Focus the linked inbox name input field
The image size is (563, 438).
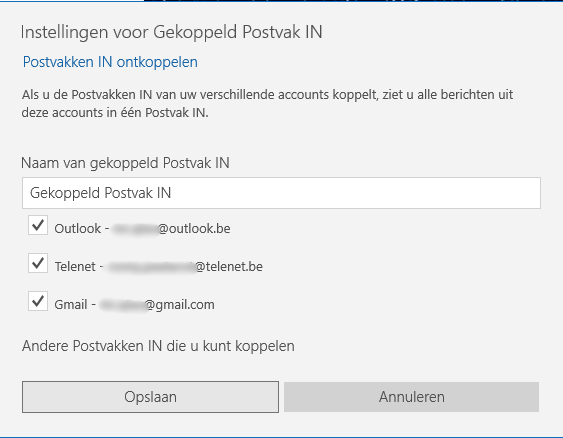point(281,193)
